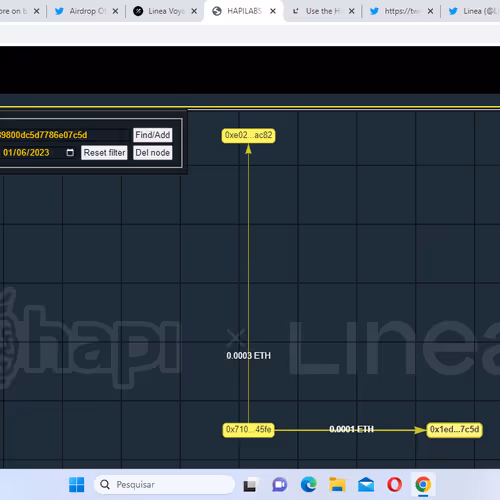Image resolution: width=500 pixels, height=500 pixels.
Task: Close the Linea Voyage tab
Action: [x=194, y=11]
